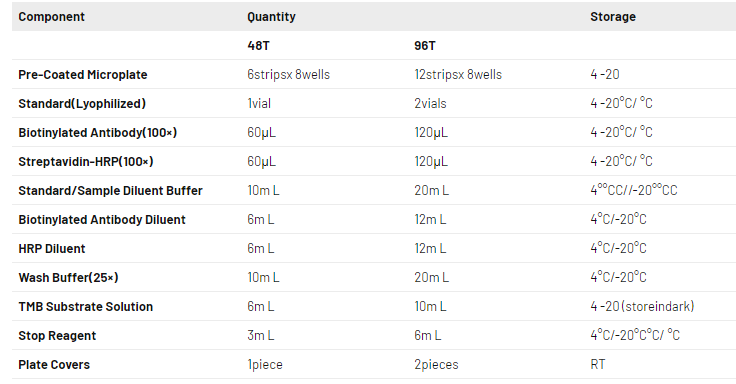This screenshot has width=736, height=384.
Task: Click the Streptavidin-HRP(100×) label
Action: click(86, 162)
